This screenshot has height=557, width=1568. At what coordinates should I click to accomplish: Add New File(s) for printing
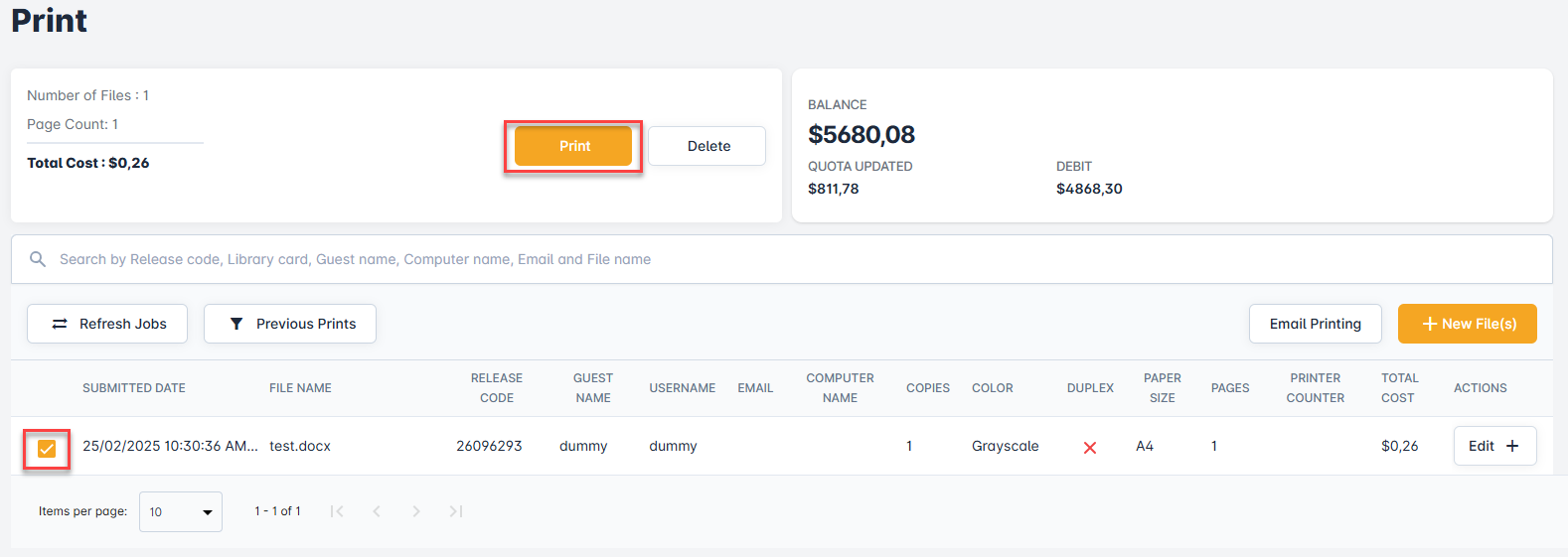coord(1467,324)
